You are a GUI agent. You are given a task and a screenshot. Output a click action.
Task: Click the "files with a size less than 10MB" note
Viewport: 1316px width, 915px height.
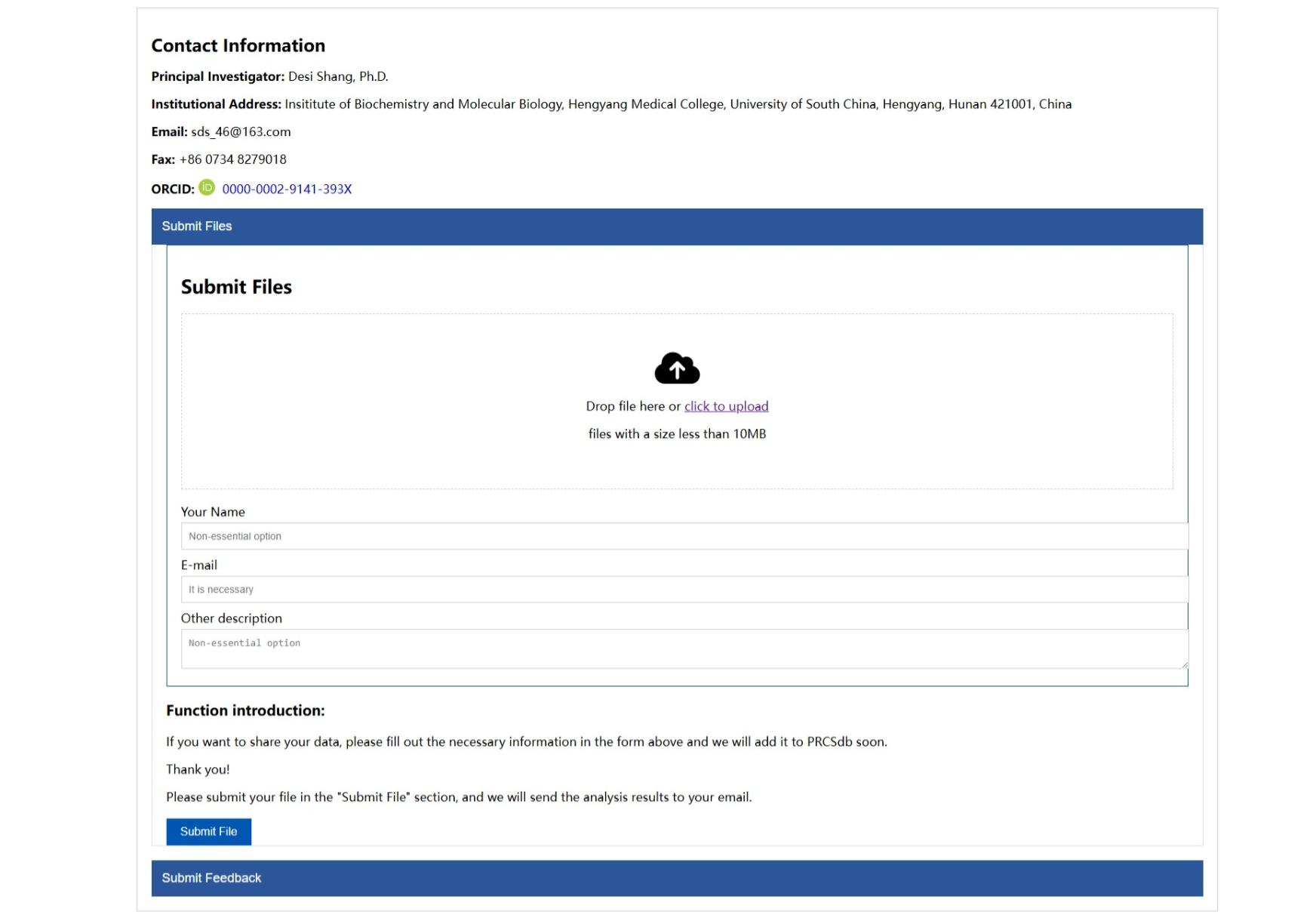(x=677, y=434)
